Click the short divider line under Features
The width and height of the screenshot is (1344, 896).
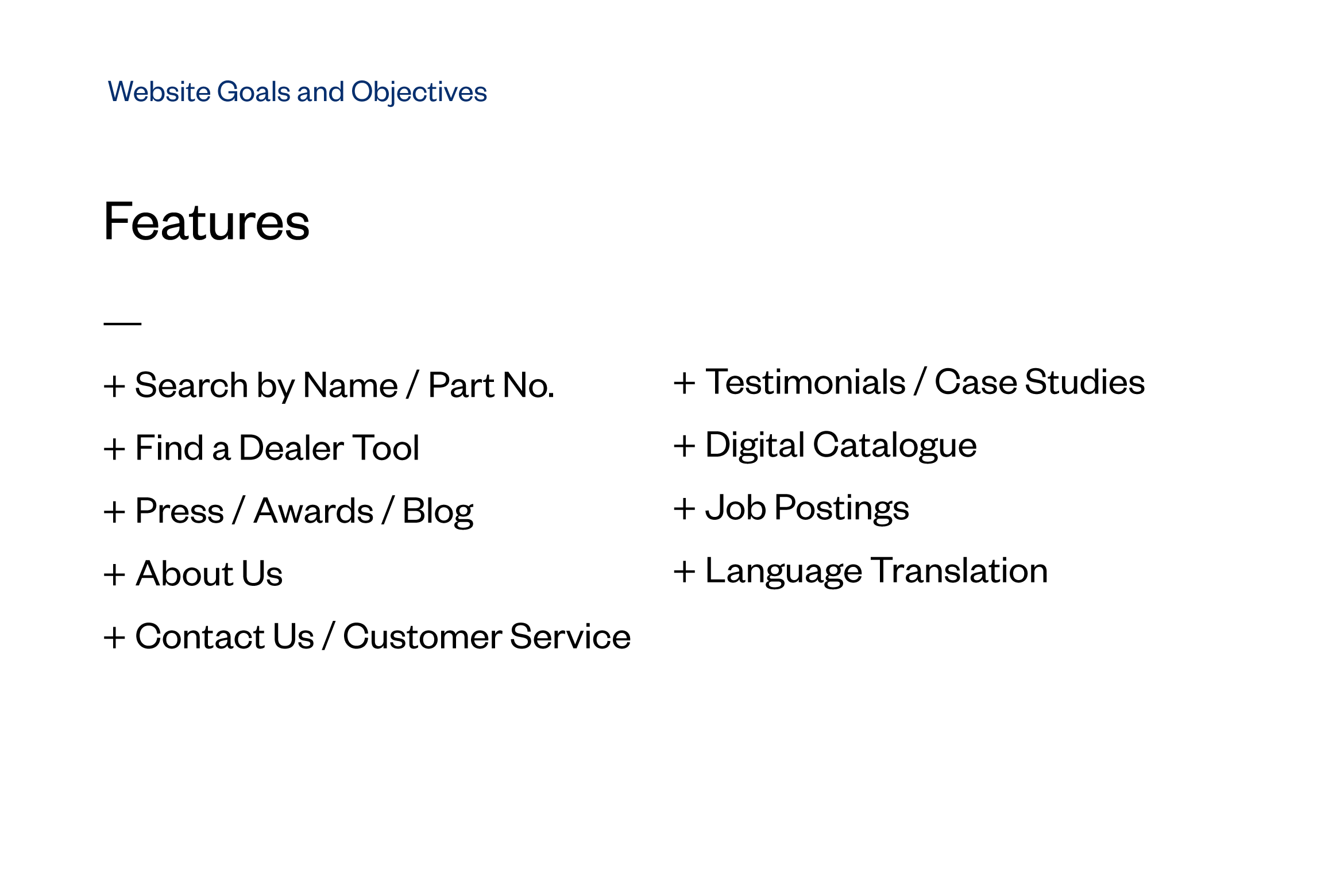(x=122, y=324)
